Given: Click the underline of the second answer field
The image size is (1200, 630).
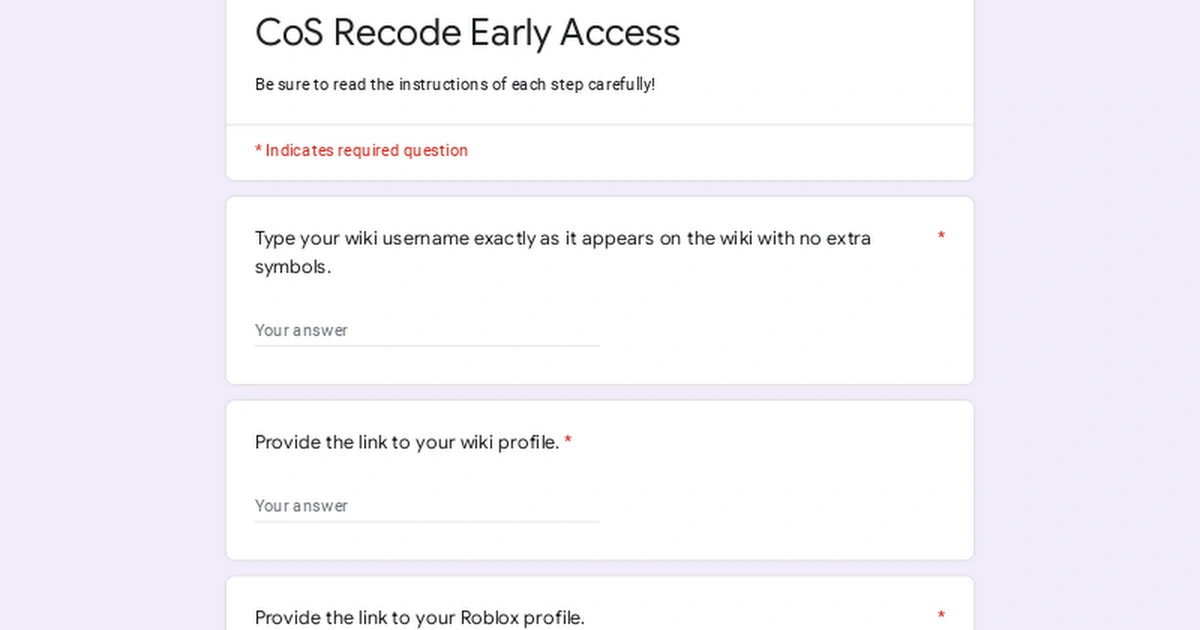Looking at the screenshot, I should [x=426, y=523].
